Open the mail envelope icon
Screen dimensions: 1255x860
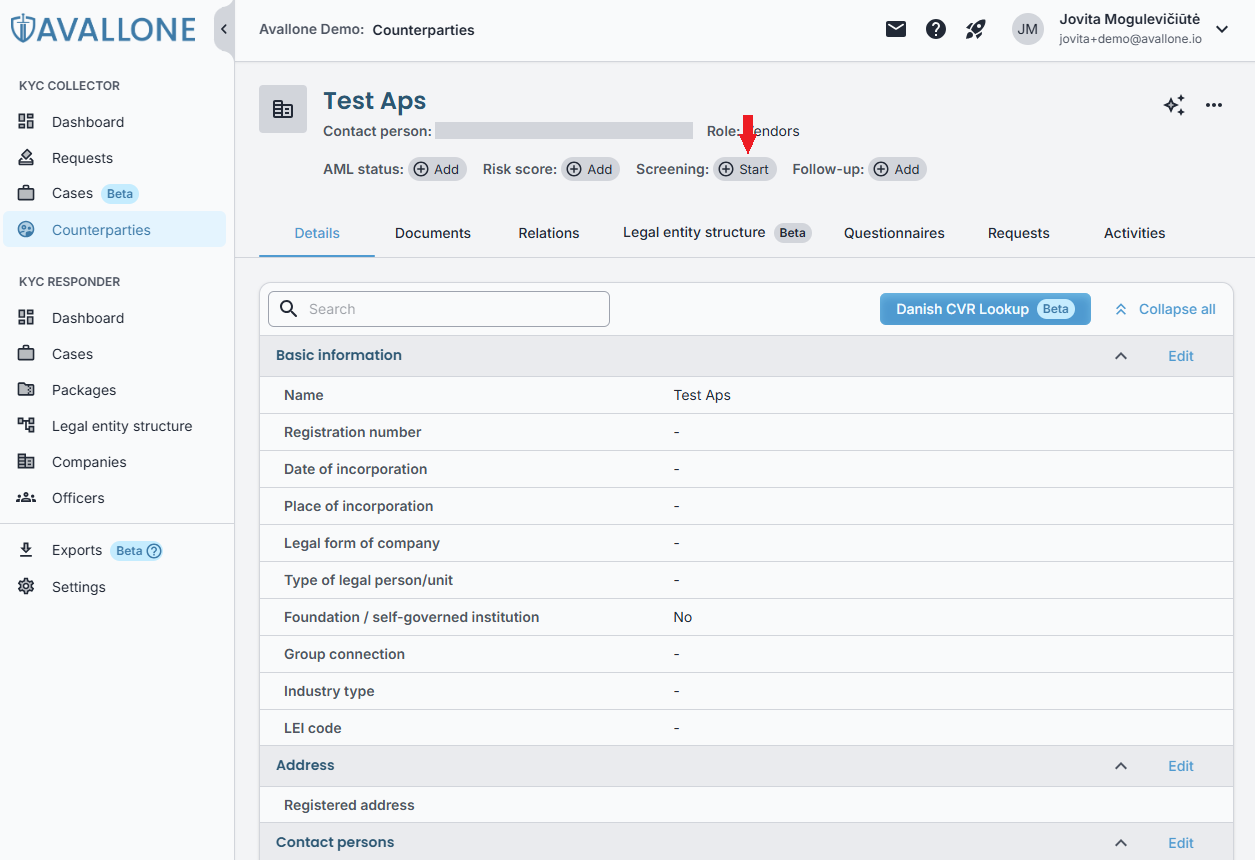896,29
